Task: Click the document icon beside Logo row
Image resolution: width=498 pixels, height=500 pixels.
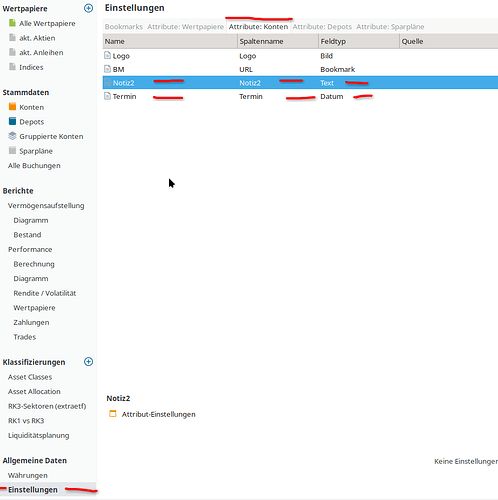Action: (x=107, y=55)
